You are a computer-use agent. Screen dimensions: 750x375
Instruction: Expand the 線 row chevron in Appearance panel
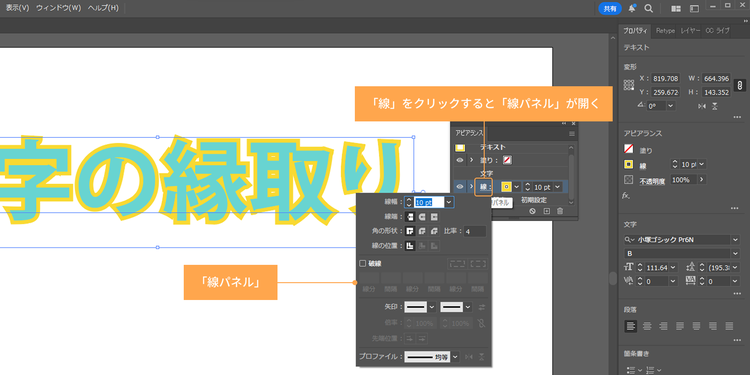(x=472, y=187)
